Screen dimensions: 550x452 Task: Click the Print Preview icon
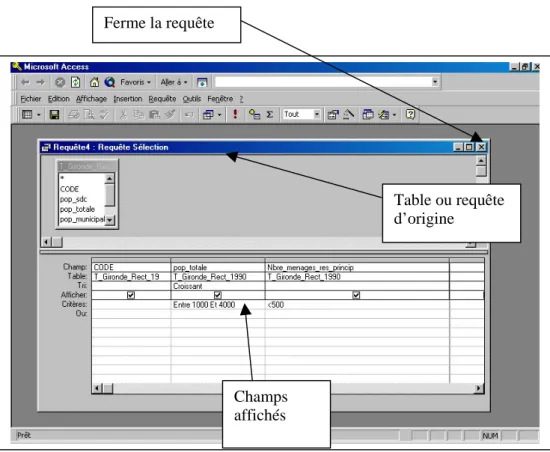click(89, 114)
